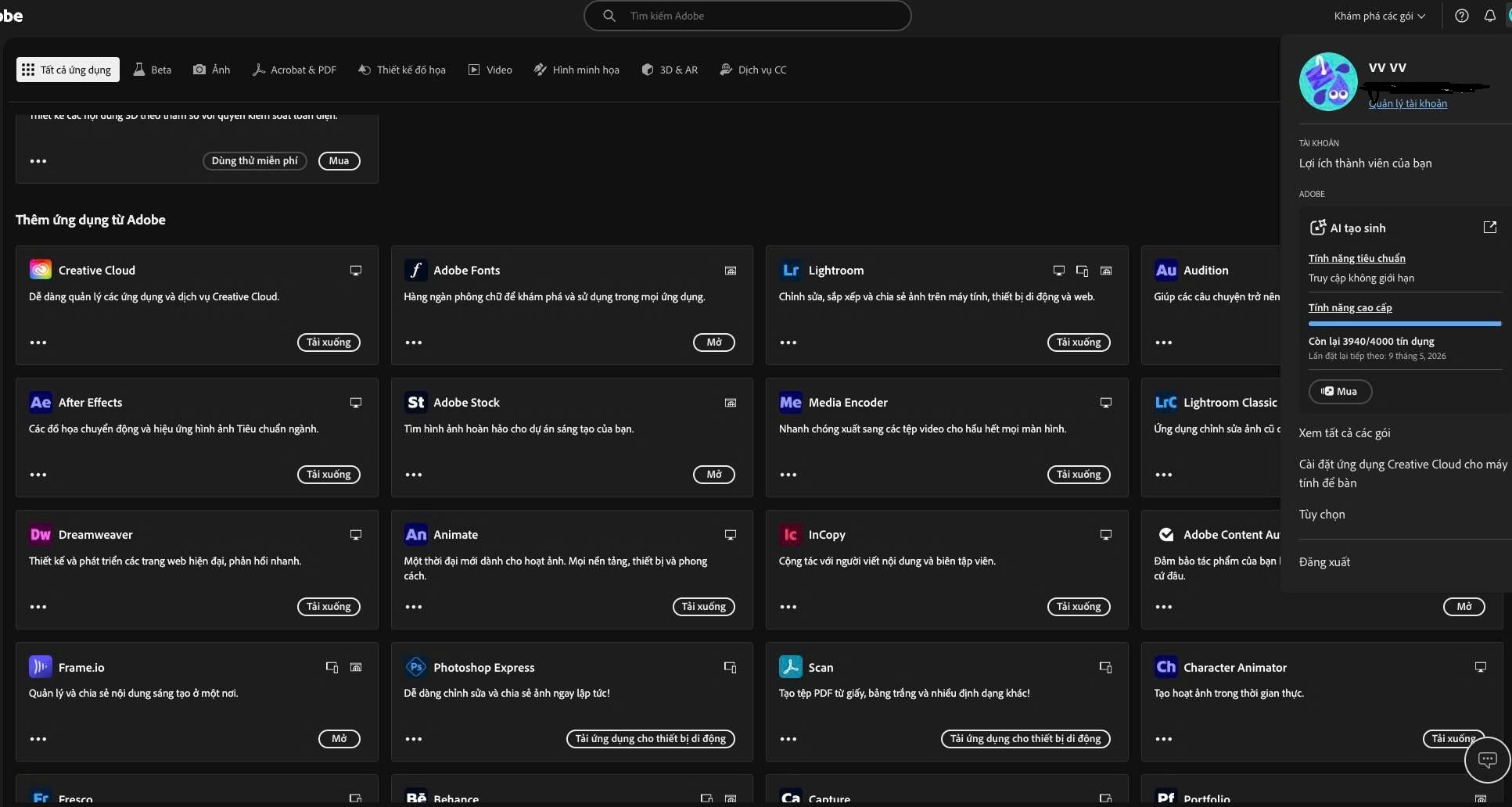
Task: Open the notifications bell icon
Action: coord(1489,16)
